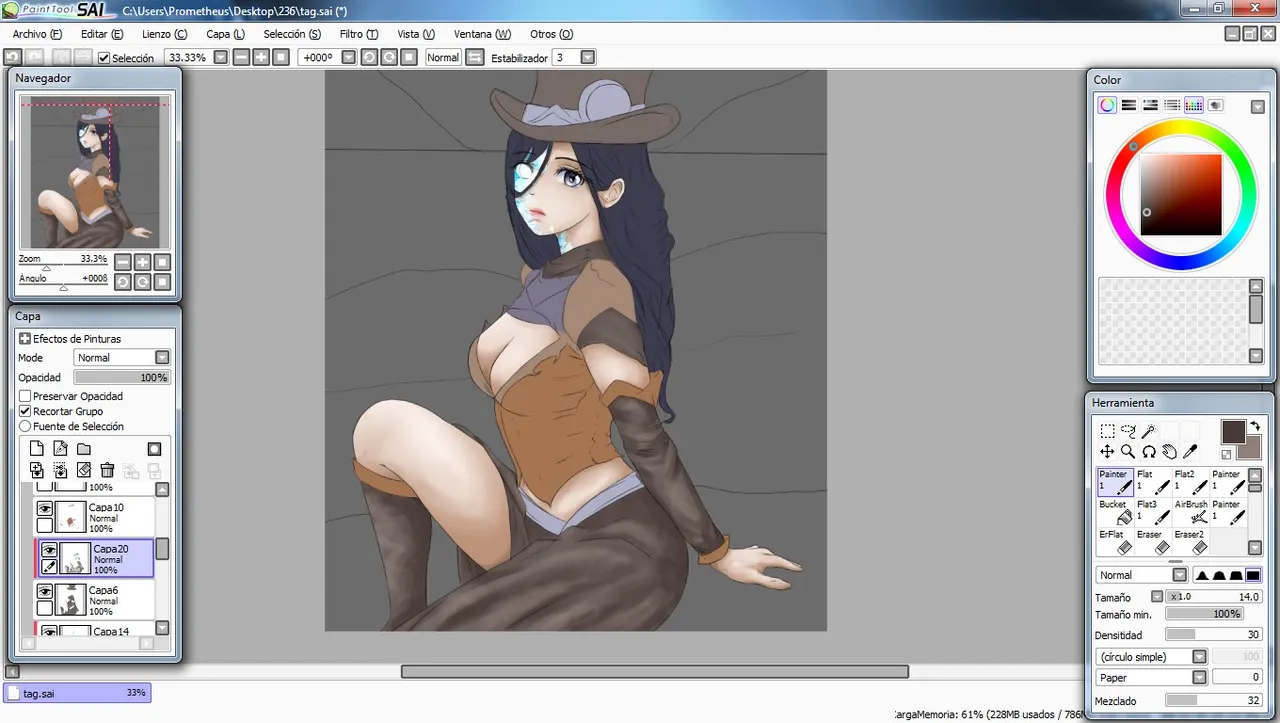Choose the Bucket fill tool
1280x723 pixels.
click(1115, 512)
